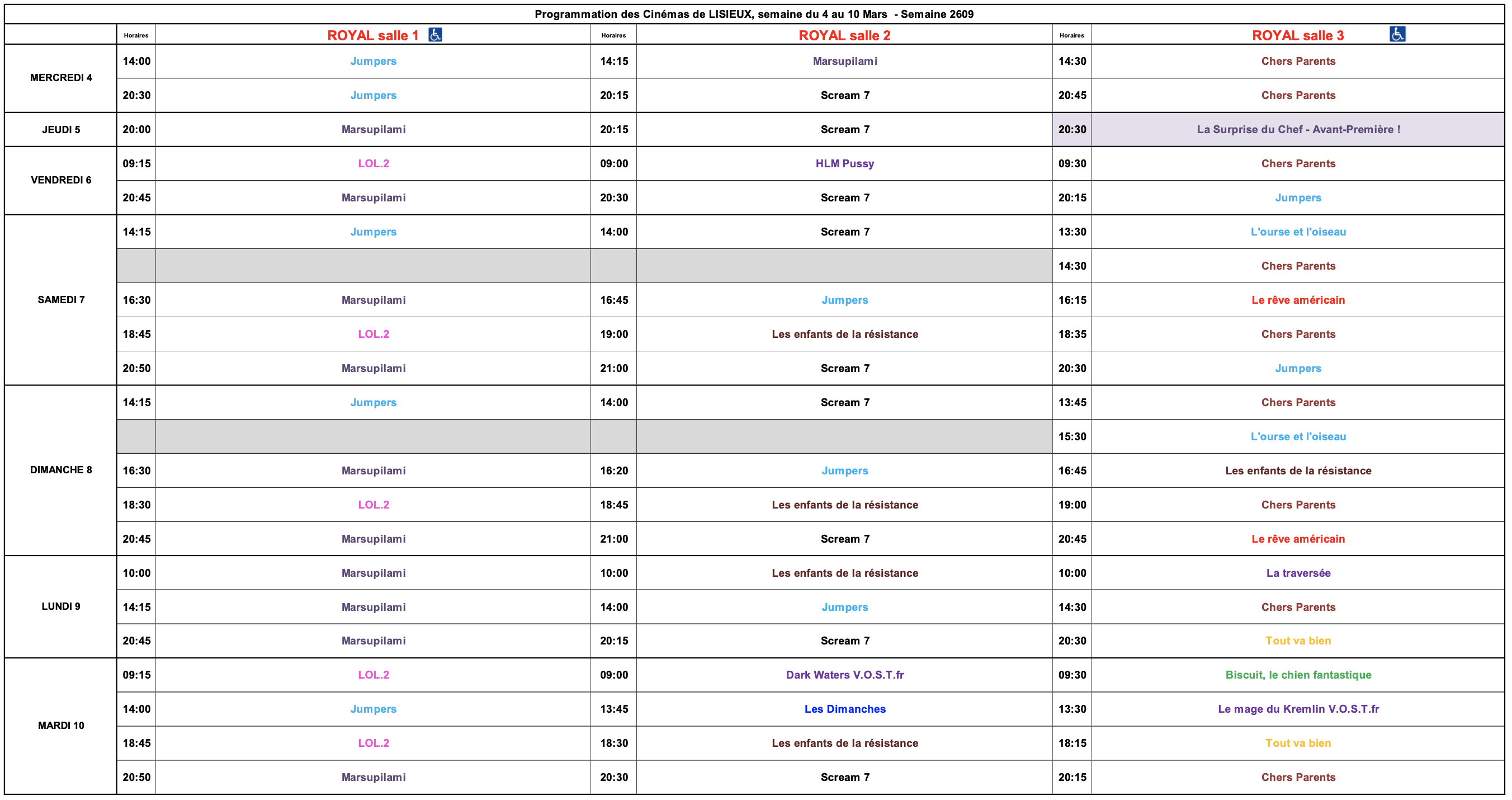Click the VENDREDI 6 day label
This screenshot has height=800, width=1512.
click(x=61, y=180)
